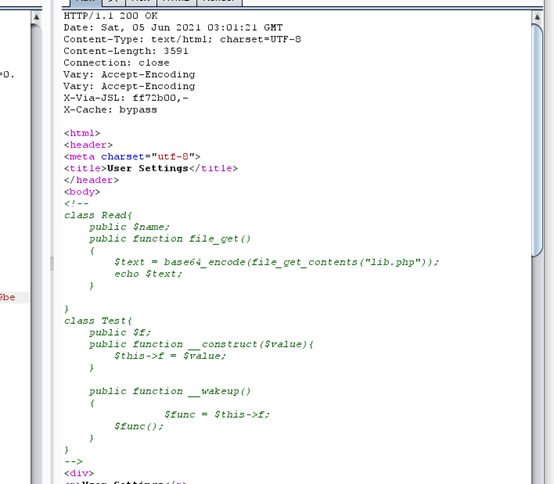This screenshot has width=554, height=484.
Task: Click the '<!--' comment start marker
Action: [76, 203]
